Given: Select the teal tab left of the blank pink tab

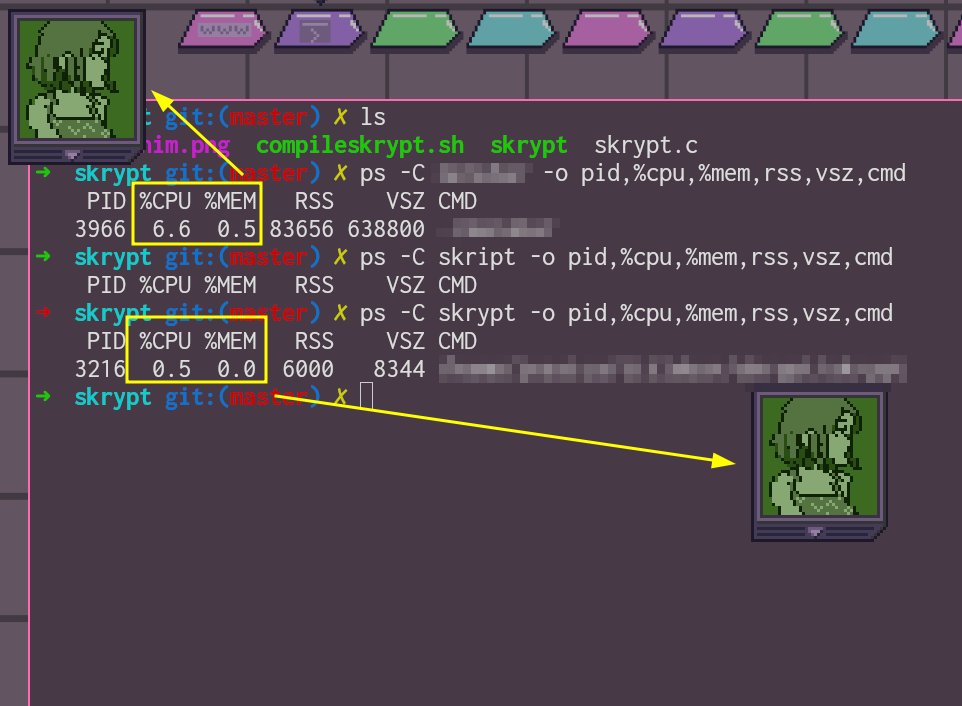Looking at the screenshot, I should click(x=512, y=29).
